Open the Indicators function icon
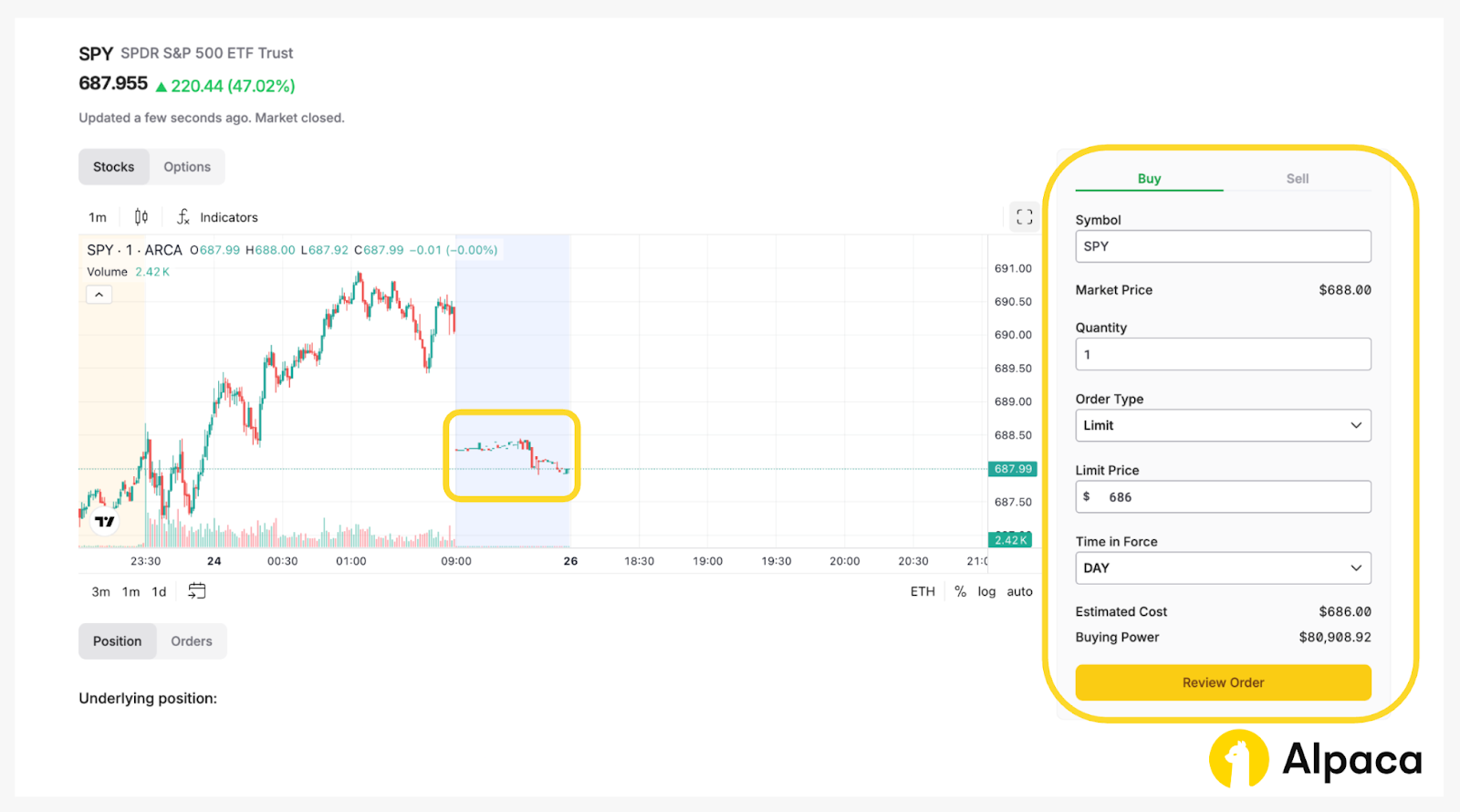This screenshot has height=812, width=1460. coord(183,217)
